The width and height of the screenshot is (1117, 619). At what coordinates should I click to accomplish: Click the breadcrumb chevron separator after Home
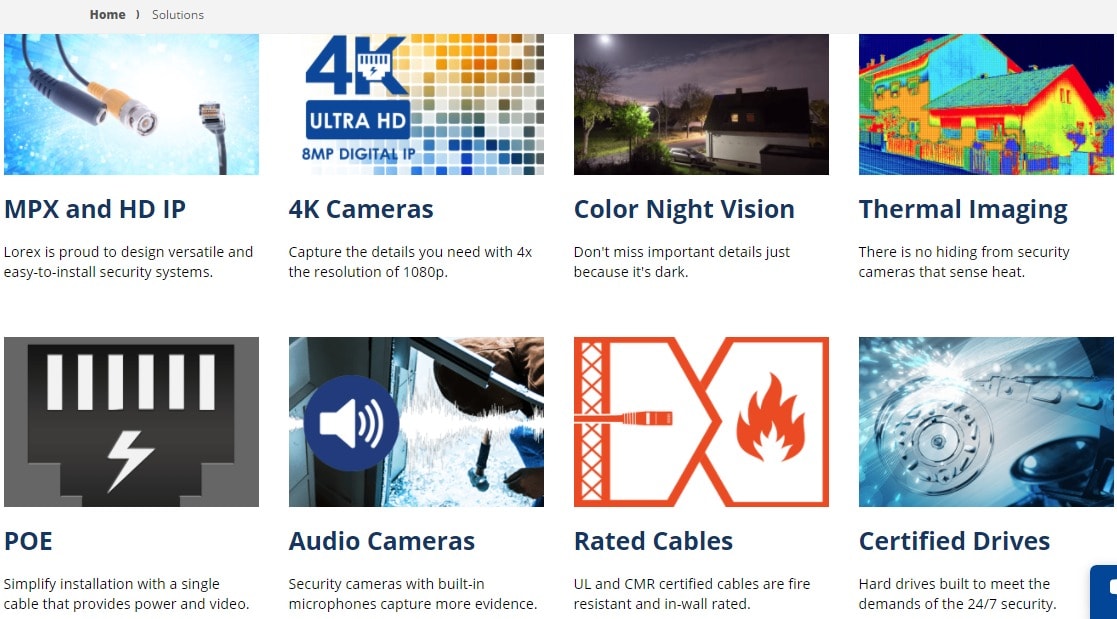click(137, 14)
